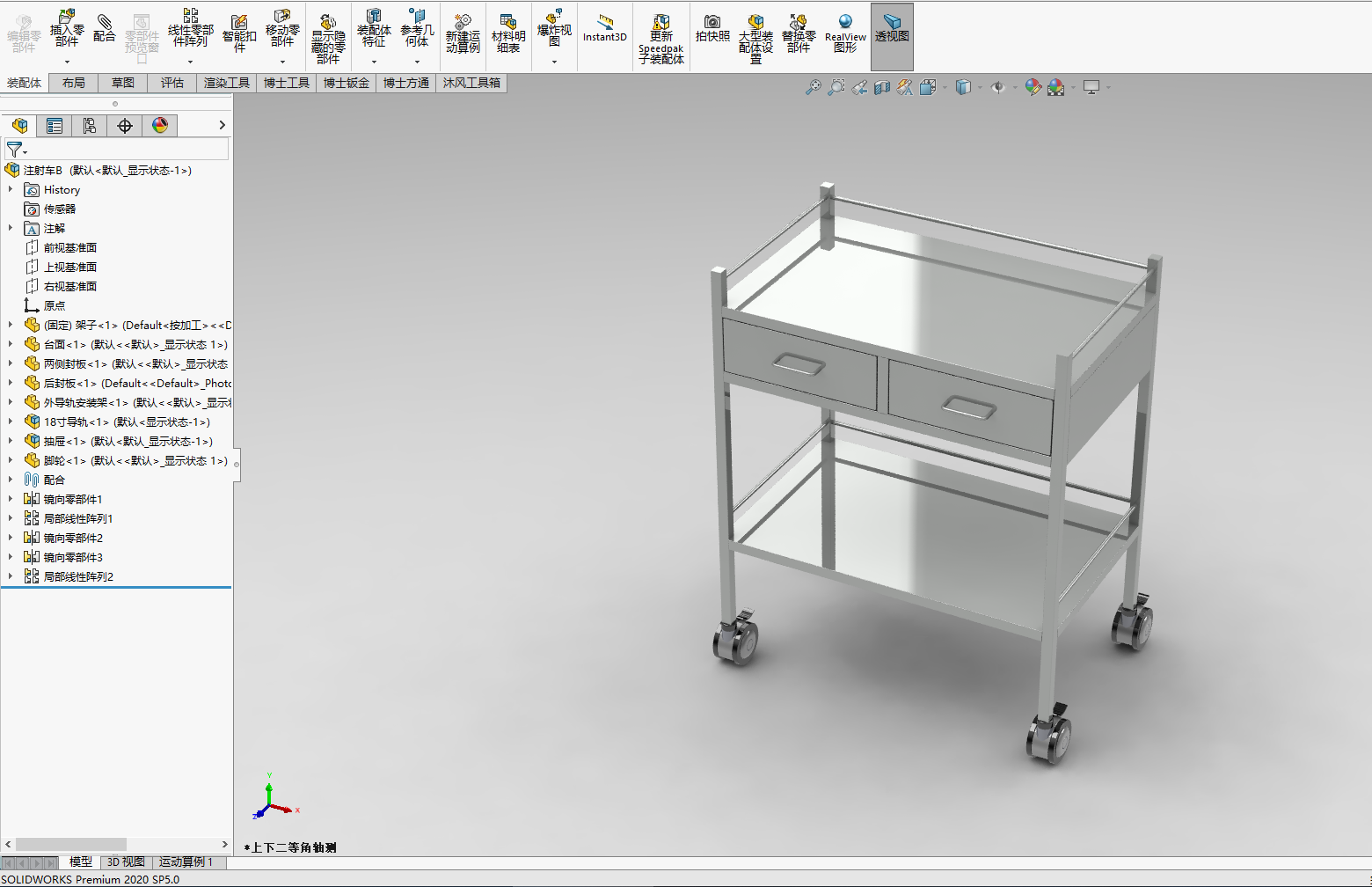Click Zoom to Area icon

[836, 87]
